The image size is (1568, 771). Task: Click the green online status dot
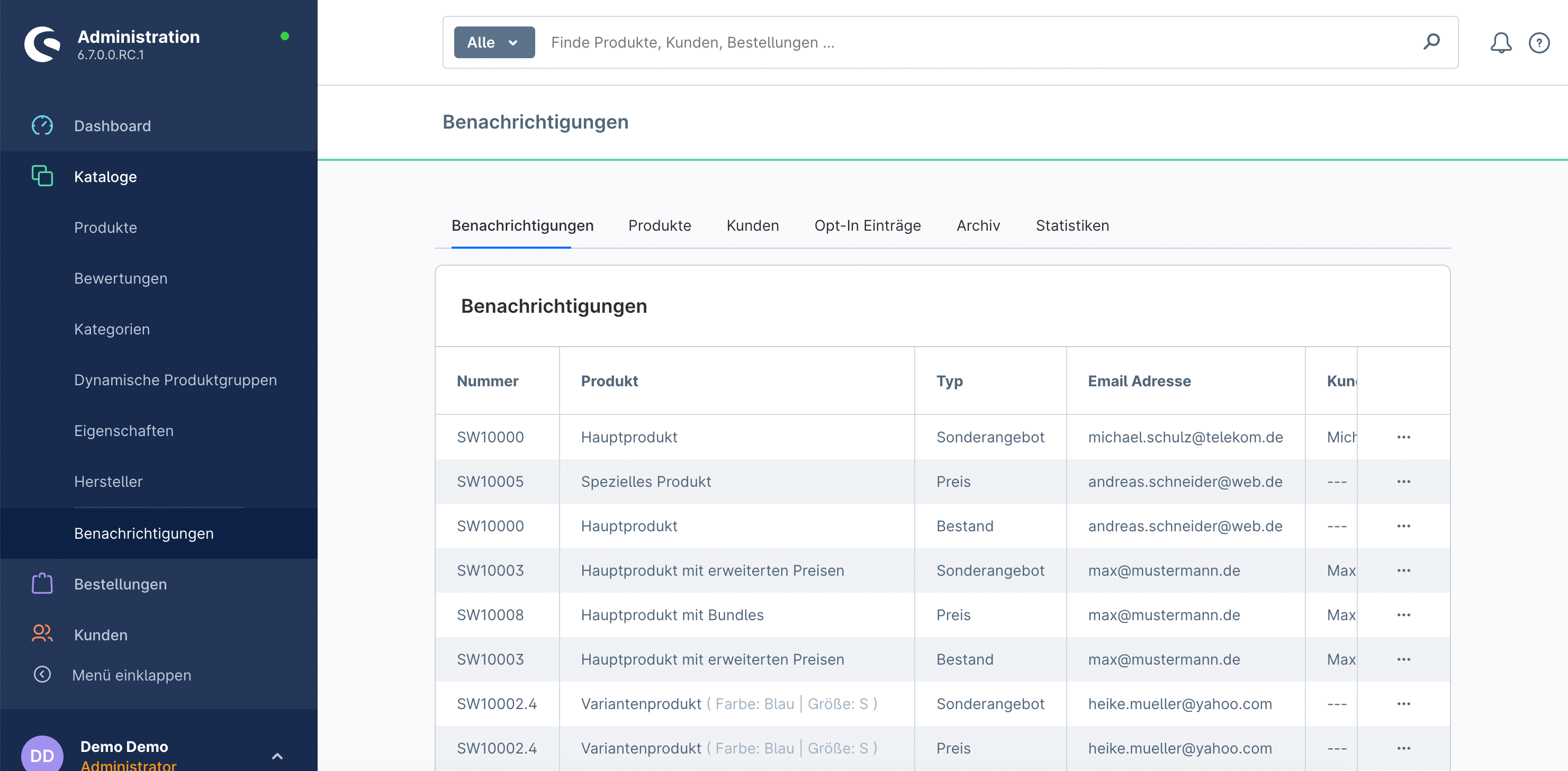click(284, 36)
